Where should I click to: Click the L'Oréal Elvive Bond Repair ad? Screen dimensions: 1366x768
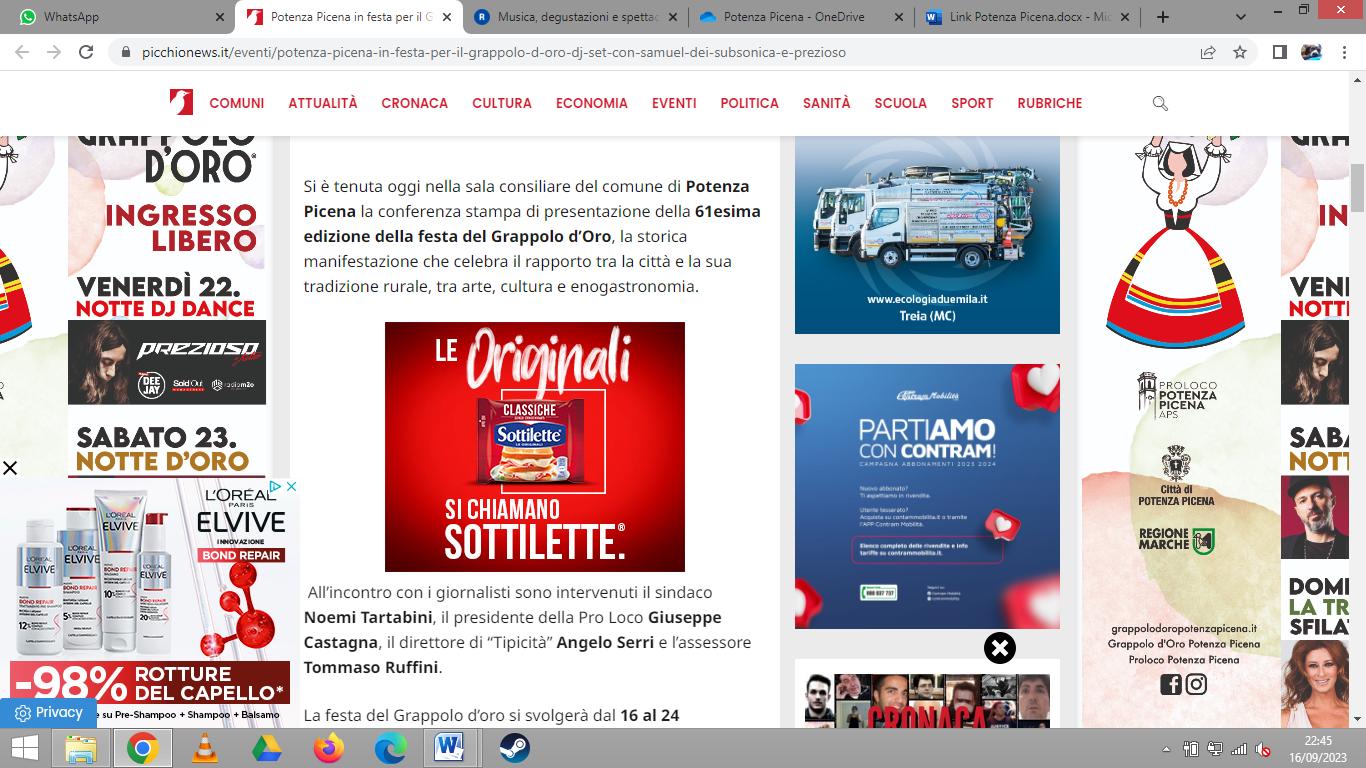[150, 602]
